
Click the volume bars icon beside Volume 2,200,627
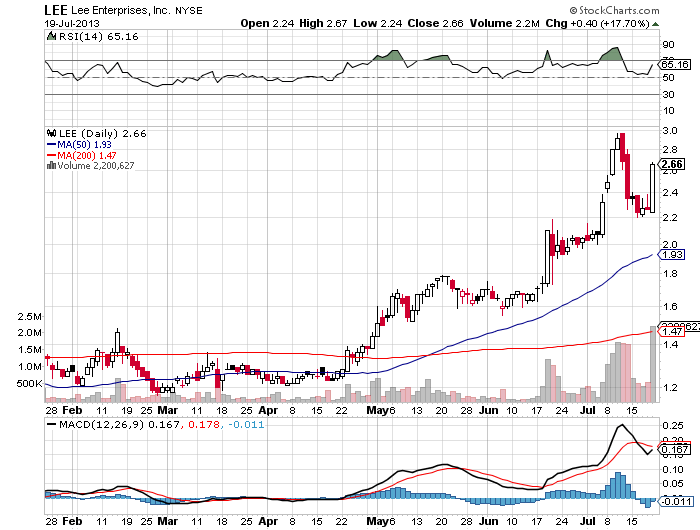click(x=51, y=166)
